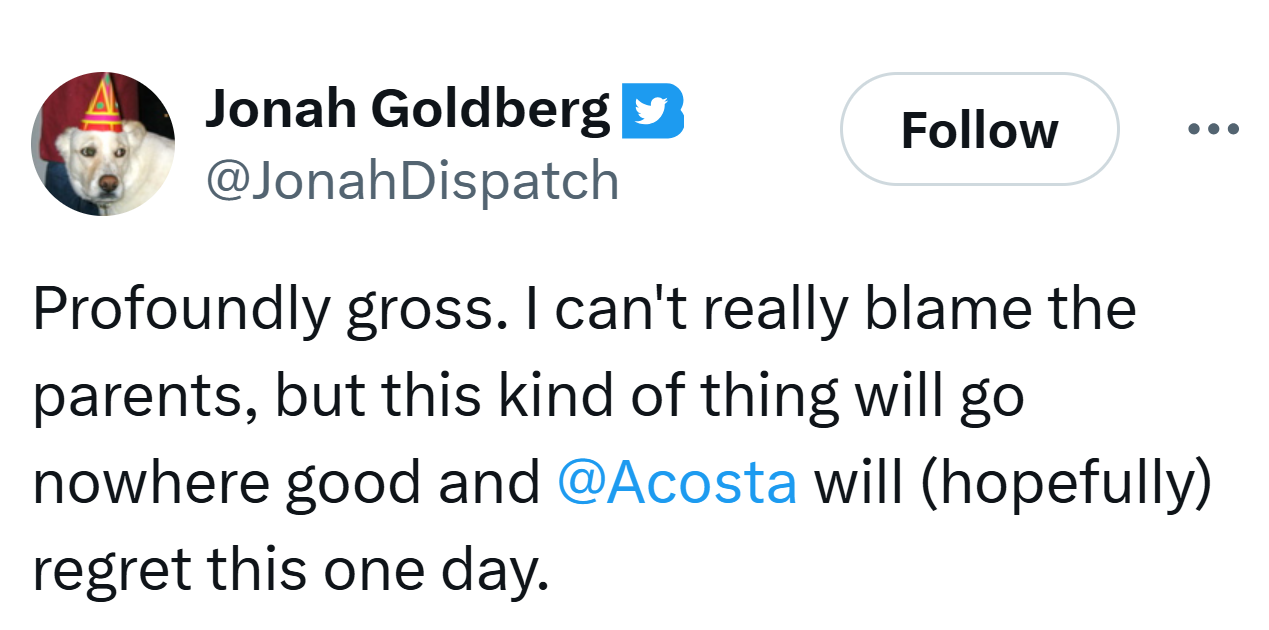
Task: Click the word "Jonah" in the display name
Action: pos(281,109)
